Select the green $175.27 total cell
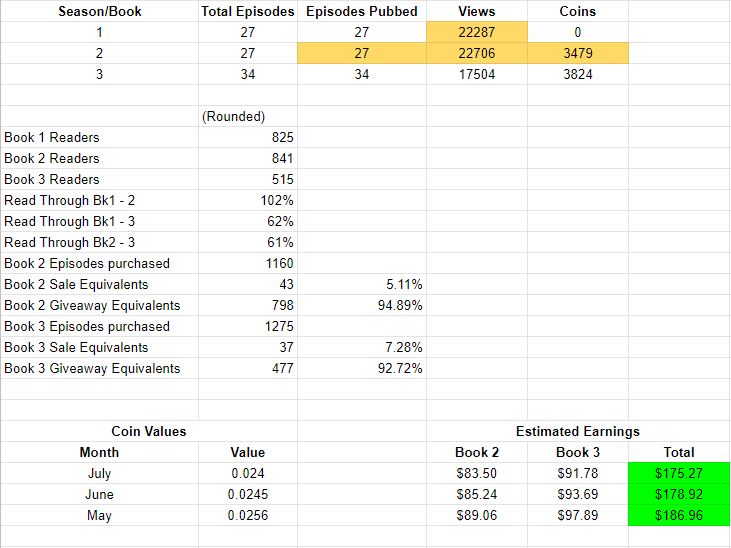Screen dimensions: 731x548 tap(679, 473)
